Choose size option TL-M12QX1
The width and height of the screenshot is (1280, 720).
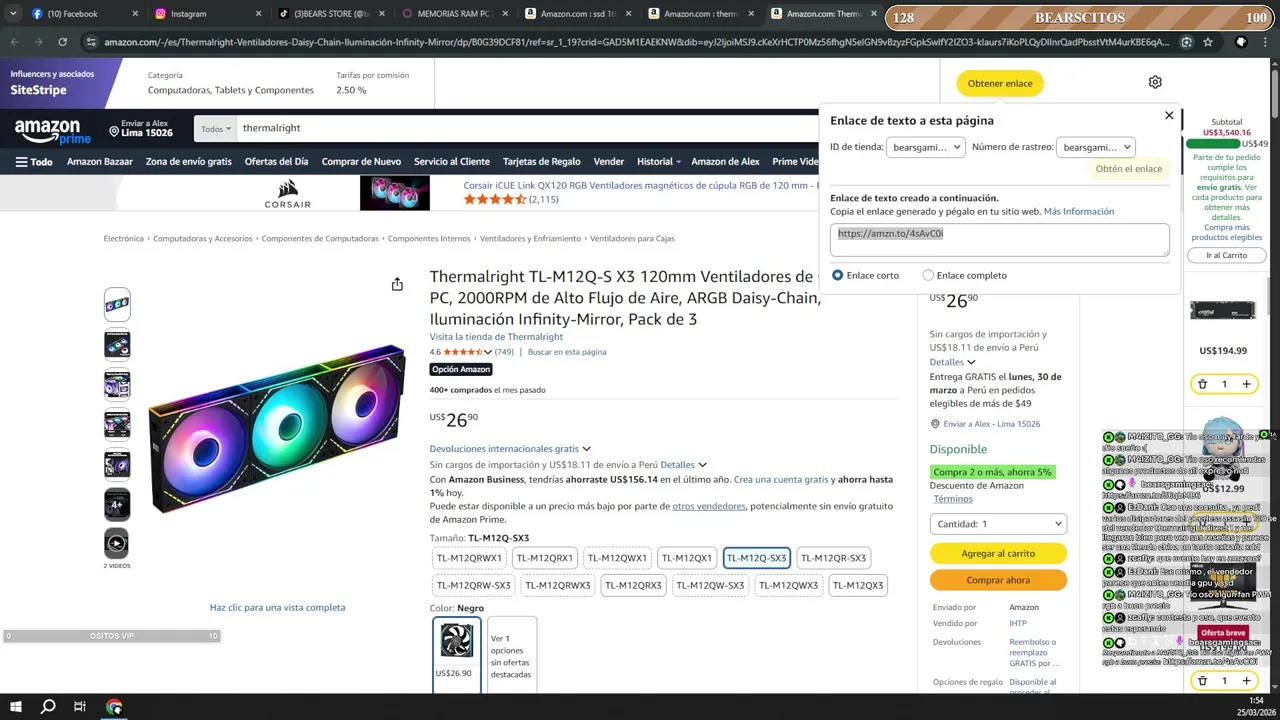pyautogui.click(x=687, y=558)
